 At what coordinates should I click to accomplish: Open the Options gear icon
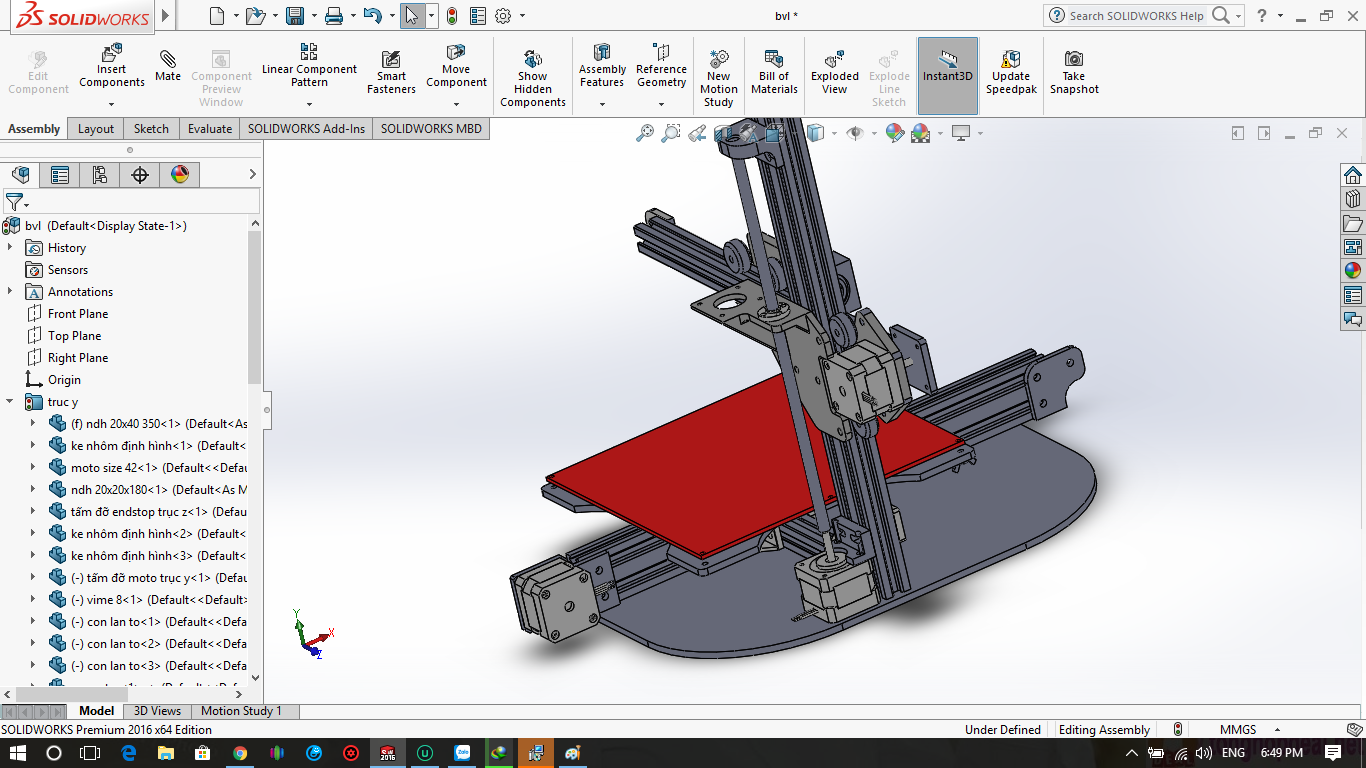(x=503, y=16)
